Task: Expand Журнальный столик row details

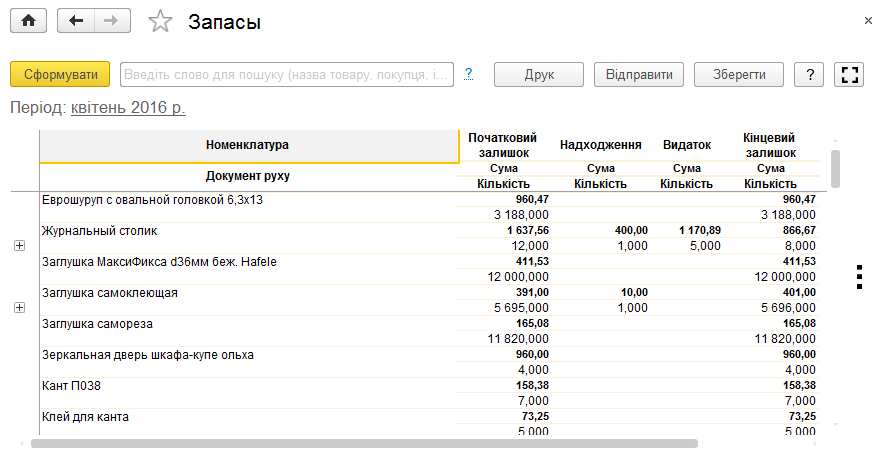Action: (20, 245)
